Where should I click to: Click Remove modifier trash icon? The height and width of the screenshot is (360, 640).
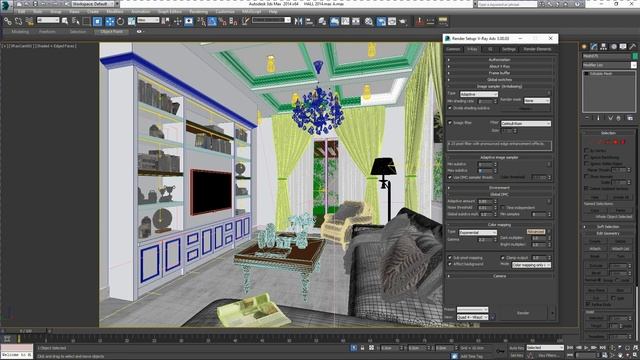tap(619, 118)
